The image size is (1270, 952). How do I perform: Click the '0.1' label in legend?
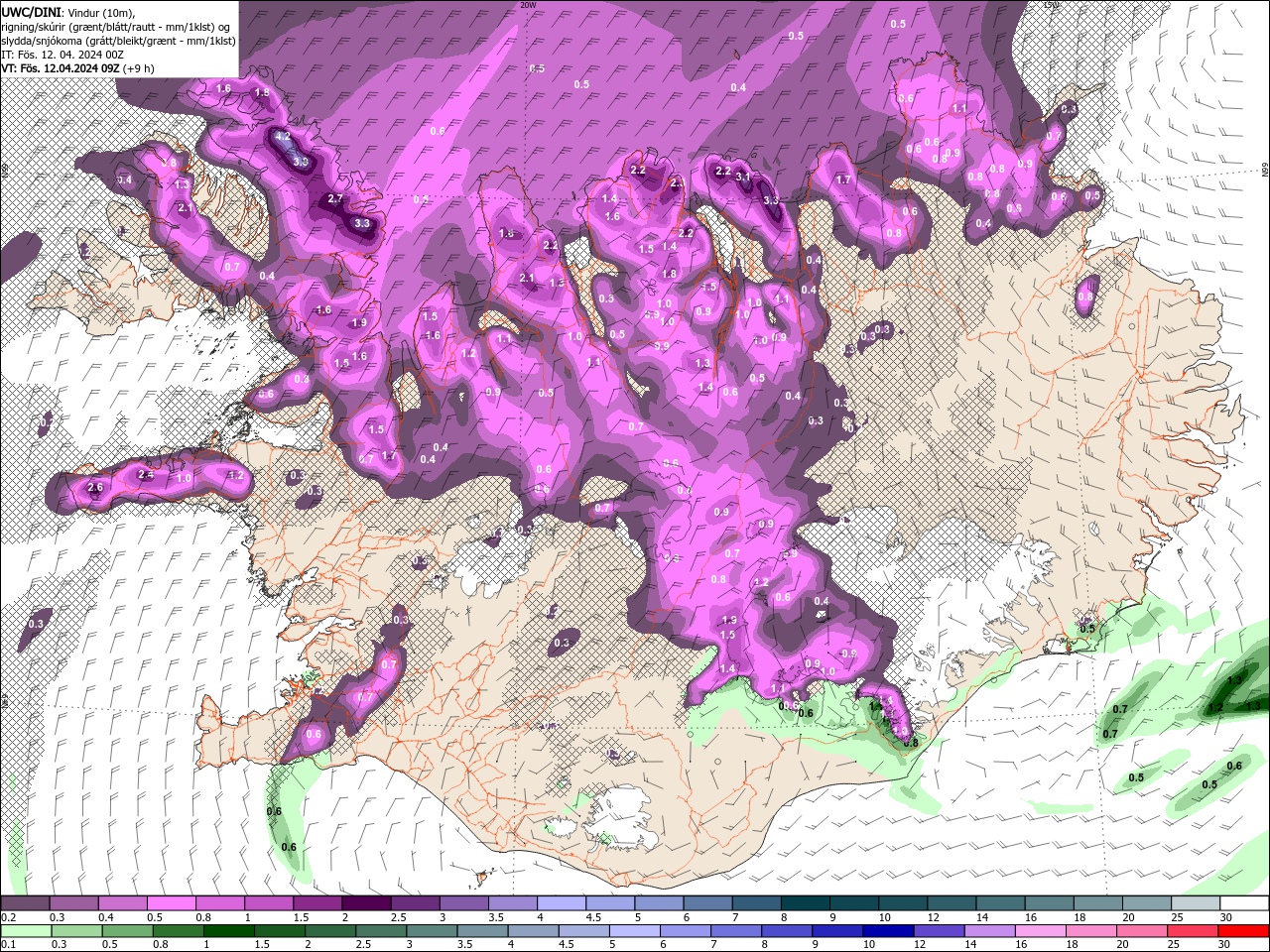(9, 945)
